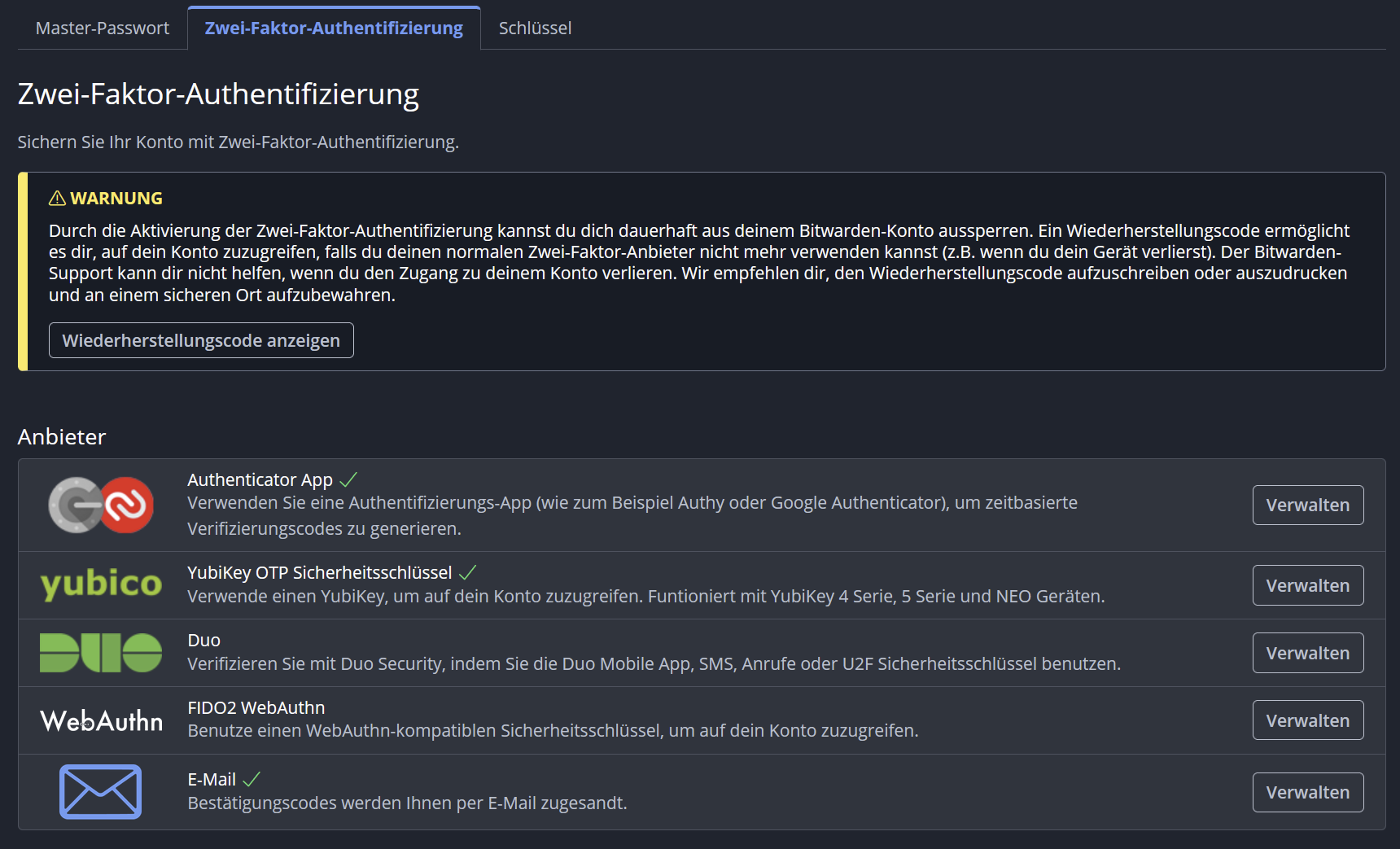
Task: Click the yubico logo
Action: point(101,584)
